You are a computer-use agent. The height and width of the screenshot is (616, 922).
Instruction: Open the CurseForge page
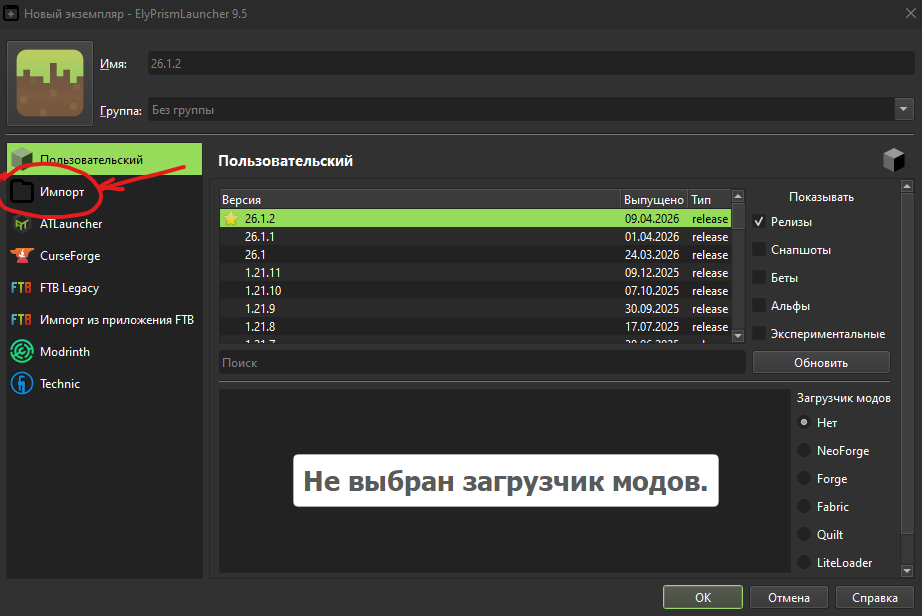[105, 256]
